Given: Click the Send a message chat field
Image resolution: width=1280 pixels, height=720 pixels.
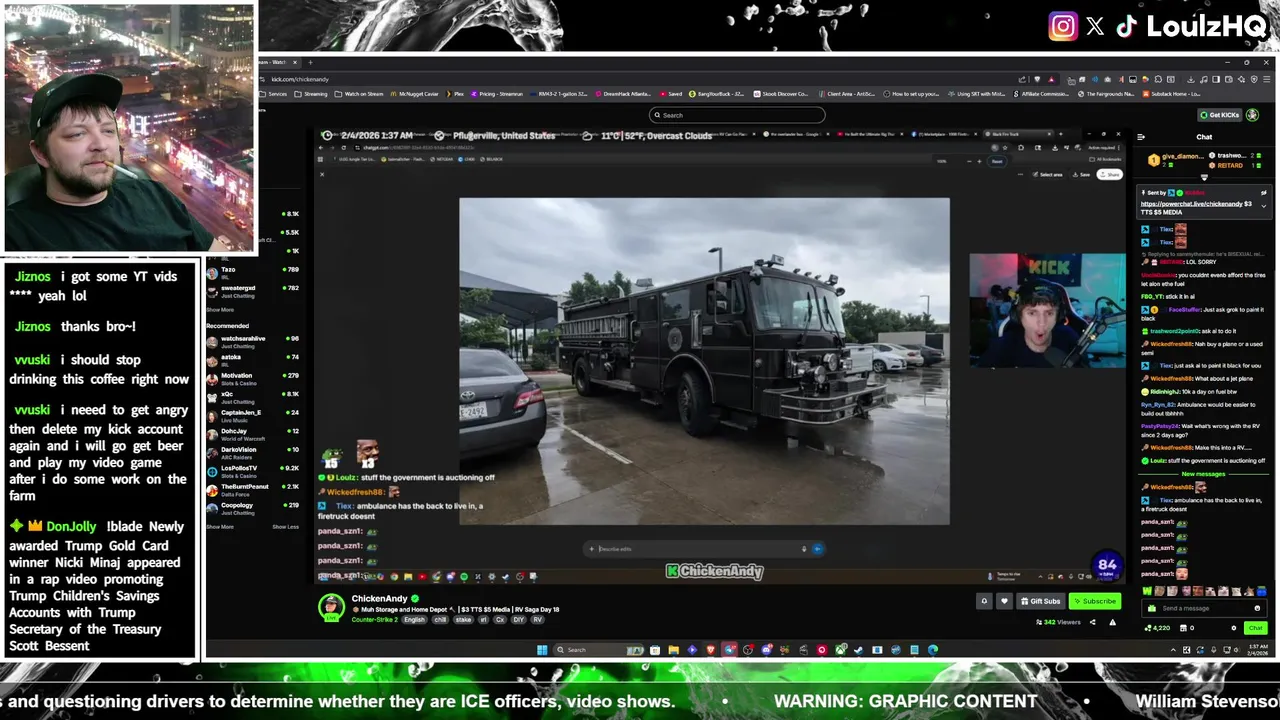Looking at the screenshot, I should [1204, 608].
